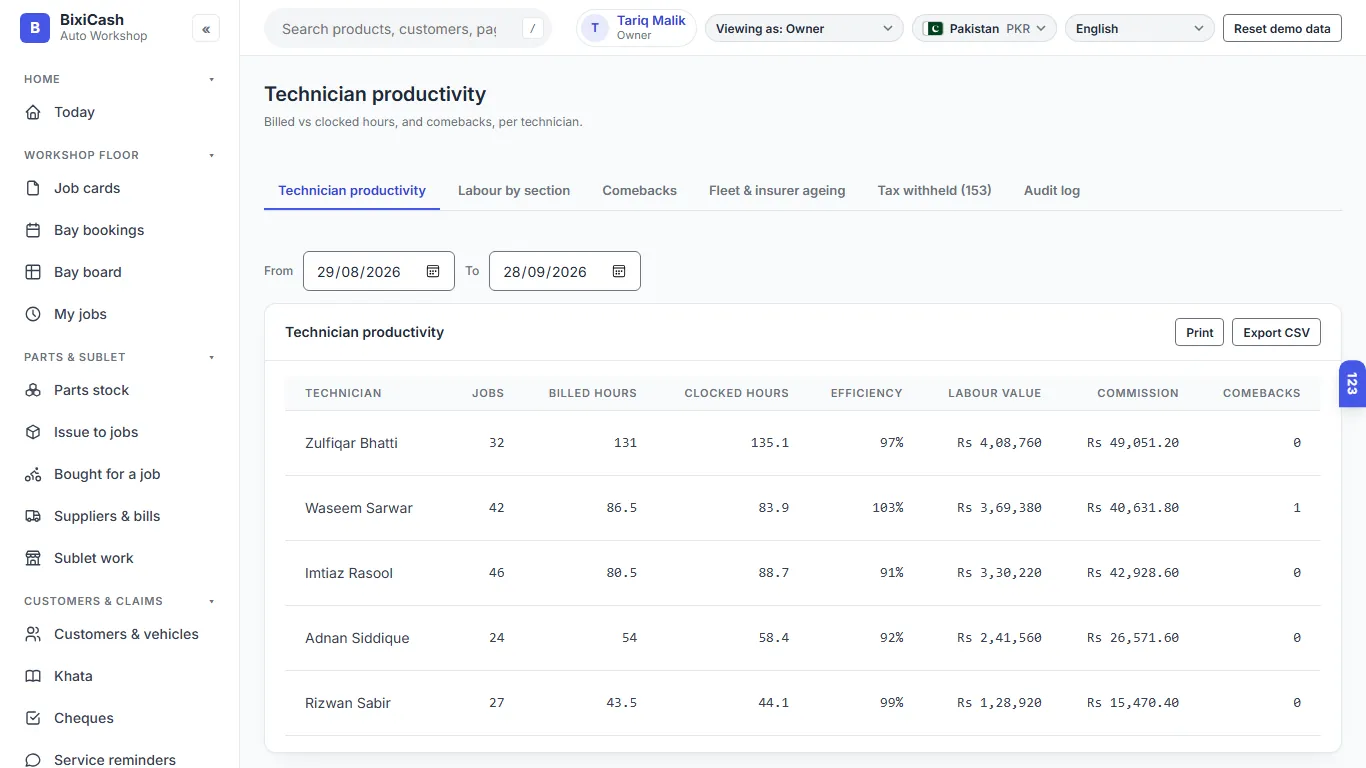Viewport: 1366px width, 768px height.
Task: Open Cheques via its checkbox icon
Action: click(x=33, y=718)
